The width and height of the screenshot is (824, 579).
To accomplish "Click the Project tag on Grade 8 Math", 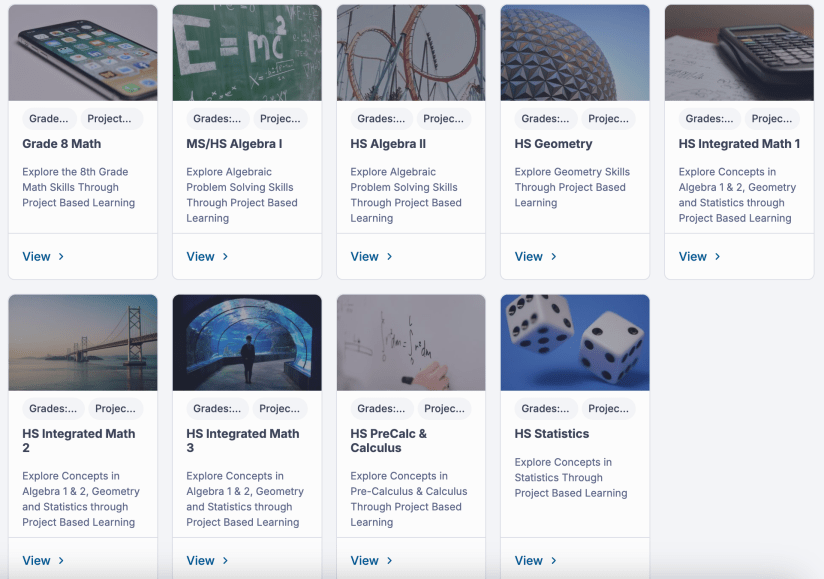I will pos(110,119).
